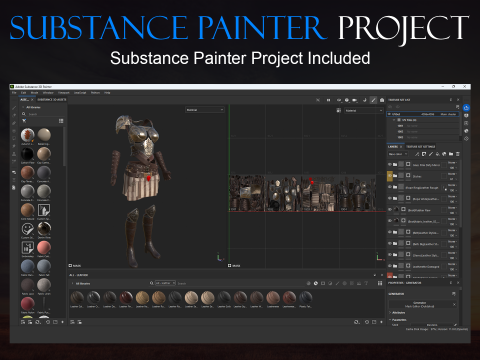Close the Properties Generator panel
Screen dimensions: 480x360
tap(458, 283)
